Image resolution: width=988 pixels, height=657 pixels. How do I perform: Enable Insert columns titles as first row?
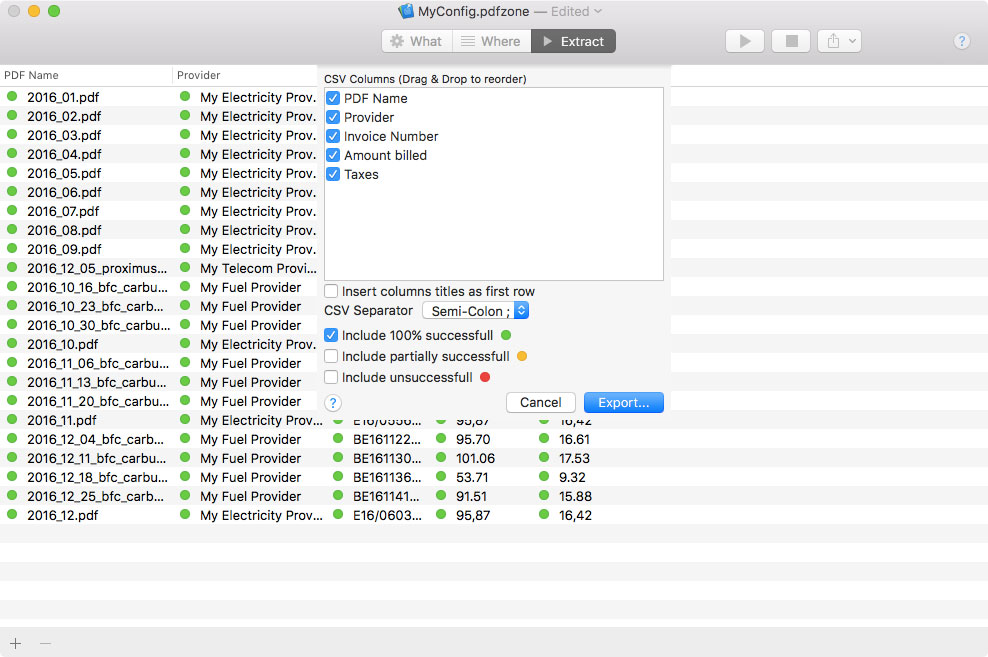(331, 291)
